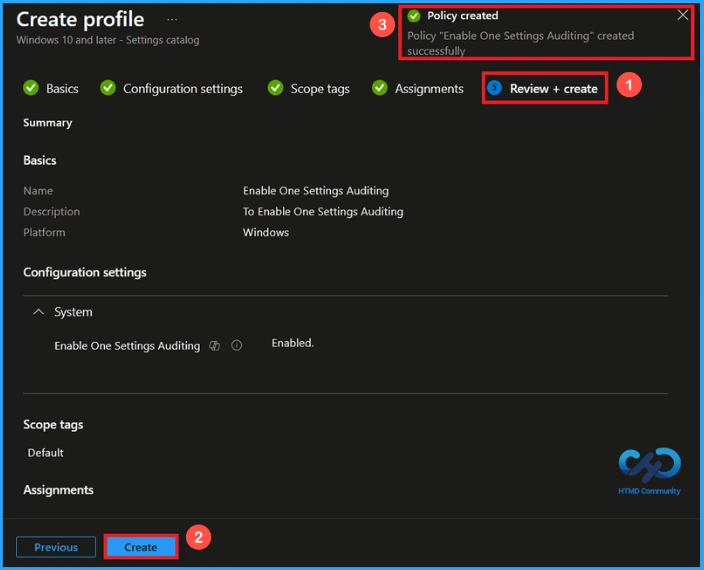Click the Scope tags section heading
Image resolution: width=704 pixels, height=570 pixels.
53,424
